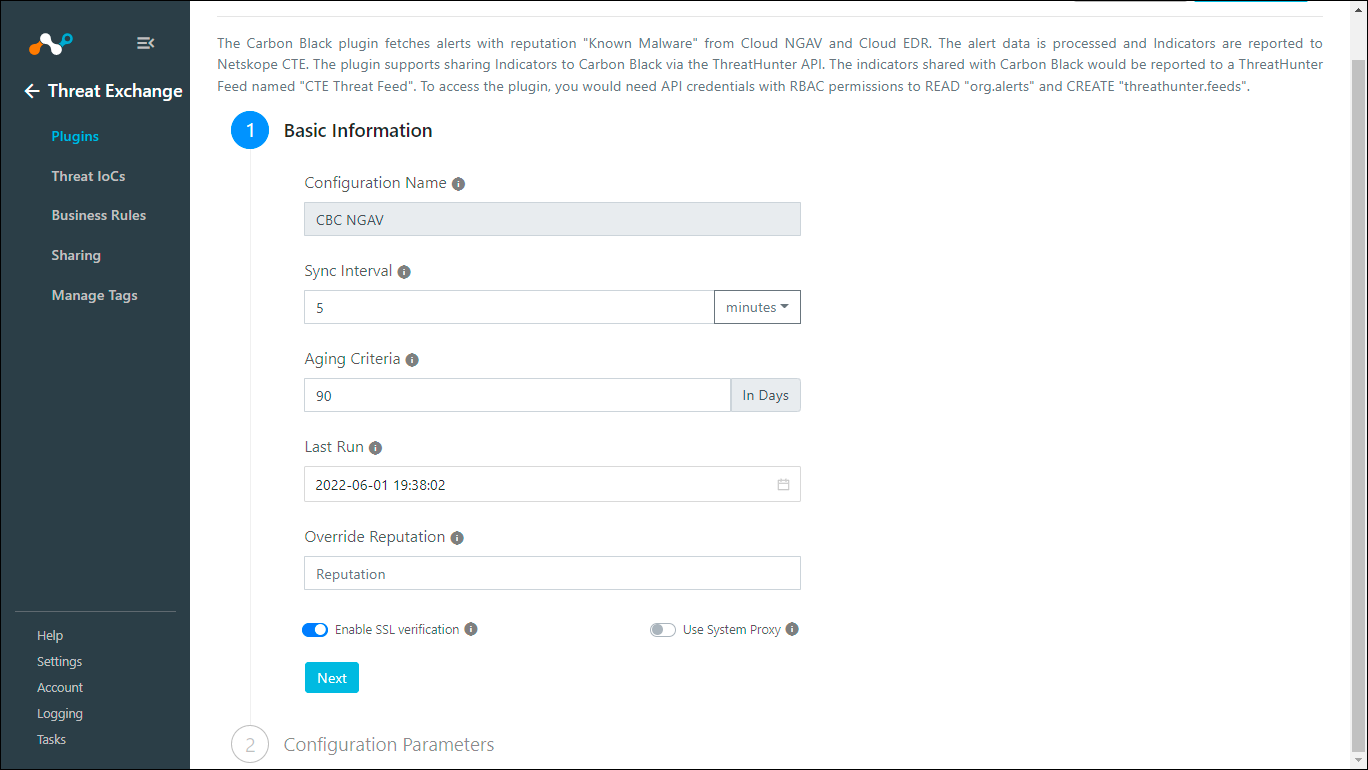Open Plugins in the sidebar
Screen dimensions: 1368x770
click(x=75, y=136)
